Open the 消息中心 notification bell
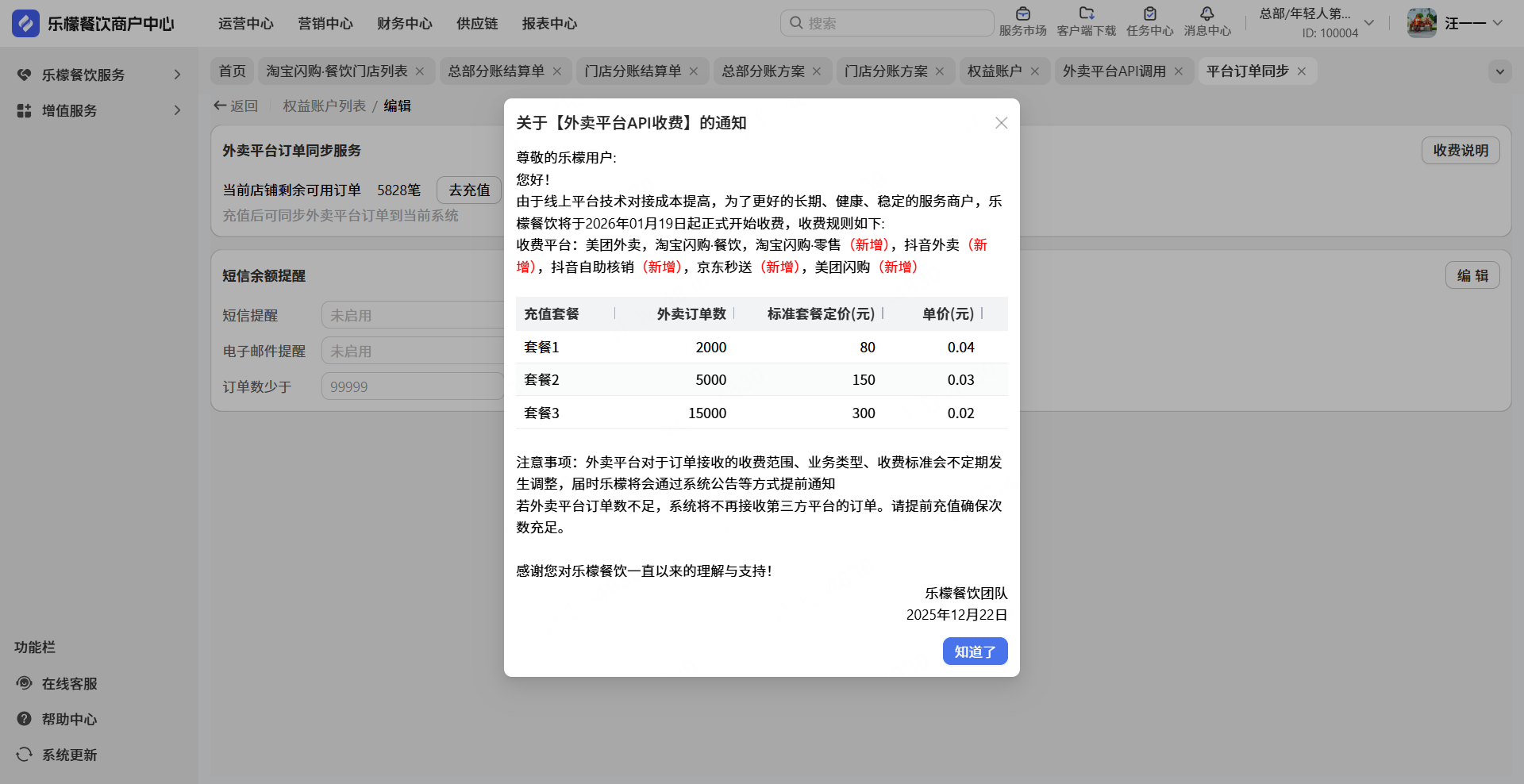 click(x=1206, y=14)
